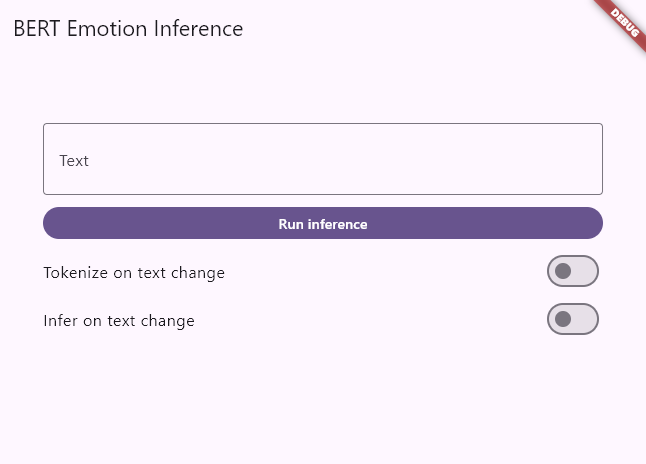
Task: Focus the field via its "Text" placeholder
Action: tap(74, 161)
